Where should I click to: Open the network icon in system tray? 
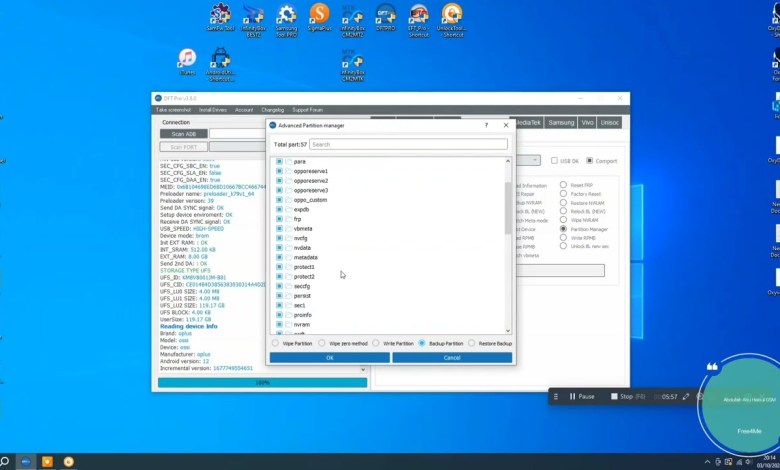(739, 463)
